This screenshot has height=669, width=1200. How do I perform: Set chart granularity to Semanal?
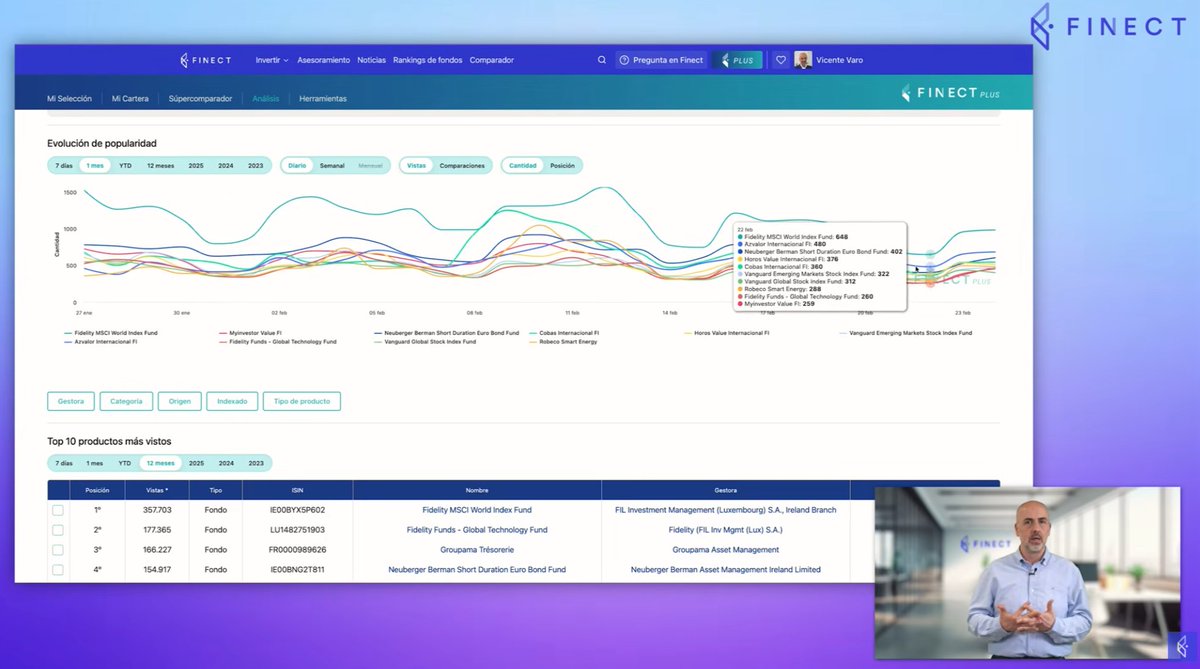pyautogui.click(x=332, y=166)
